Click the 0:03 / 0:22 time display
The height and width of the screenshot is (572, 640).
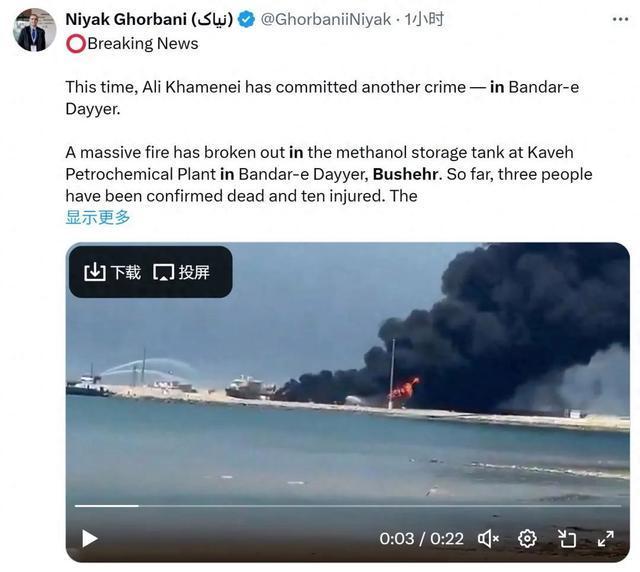(x=421, y=539)
